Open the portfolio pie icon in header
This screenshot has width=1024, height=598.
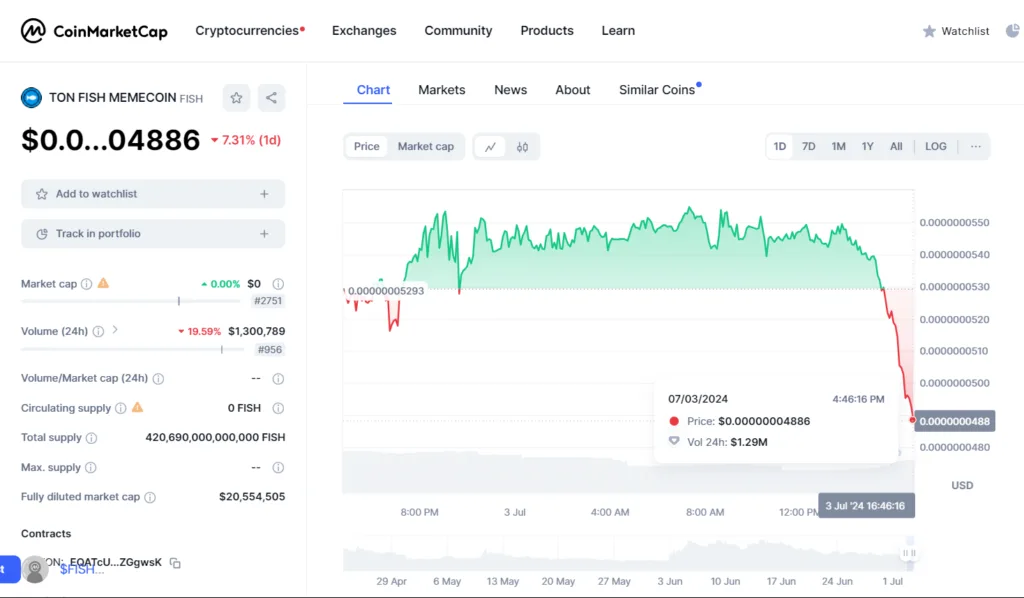pos(1012,31)
